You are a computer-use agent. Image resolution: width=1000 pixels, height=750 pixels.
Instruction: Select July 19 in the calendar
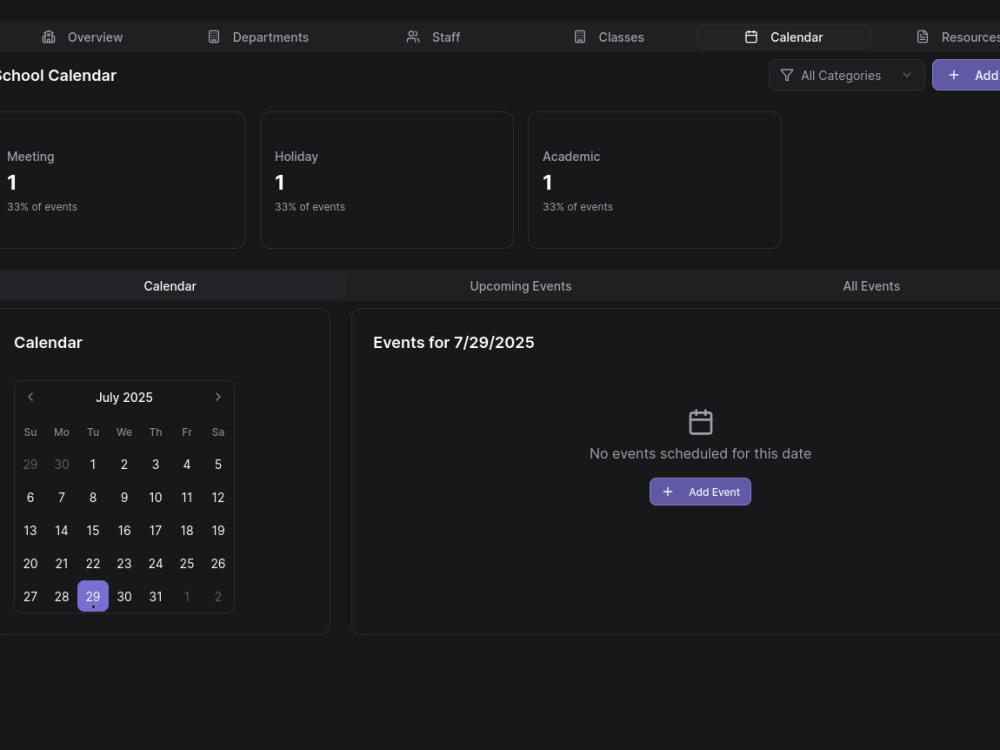click(x=217, y=531)
